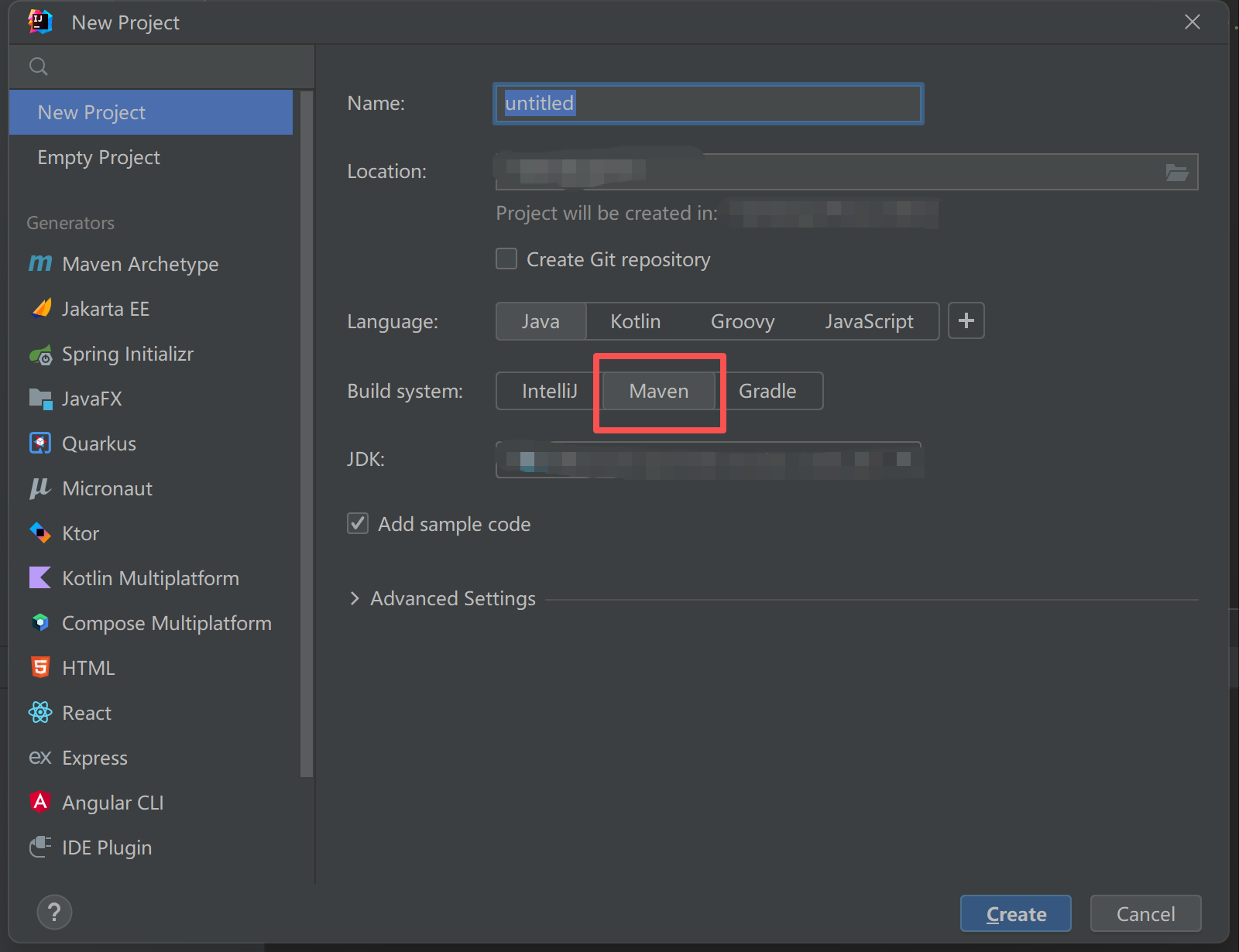This screenshot has width=1239, height=952.
Task: Click the React atom icon
Action: click(40, 712)
